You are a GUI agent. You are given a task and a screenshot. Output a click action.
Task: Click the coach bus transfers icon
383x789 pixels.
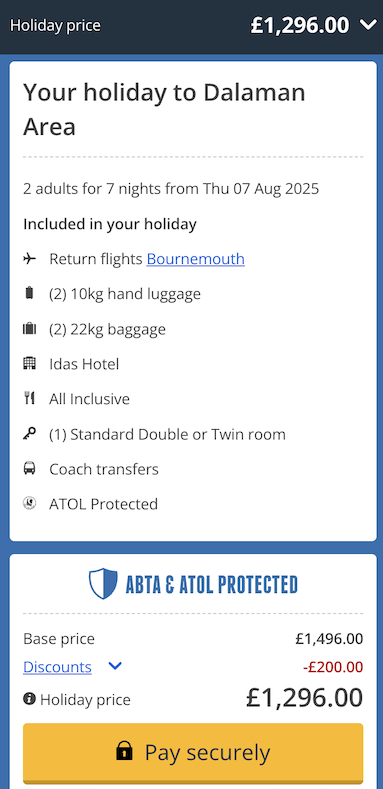pyautogui.click(x=30, y=469)
